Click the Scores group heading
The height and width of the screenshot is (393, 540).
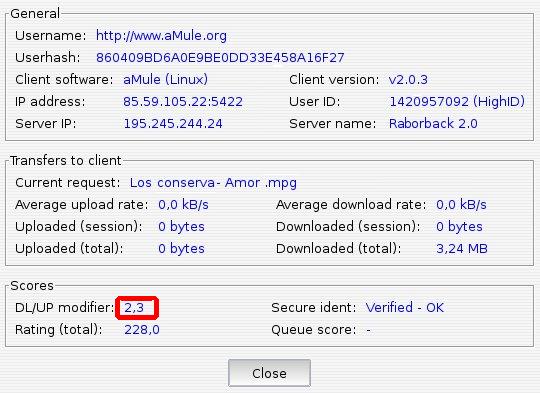click(32, 286)
